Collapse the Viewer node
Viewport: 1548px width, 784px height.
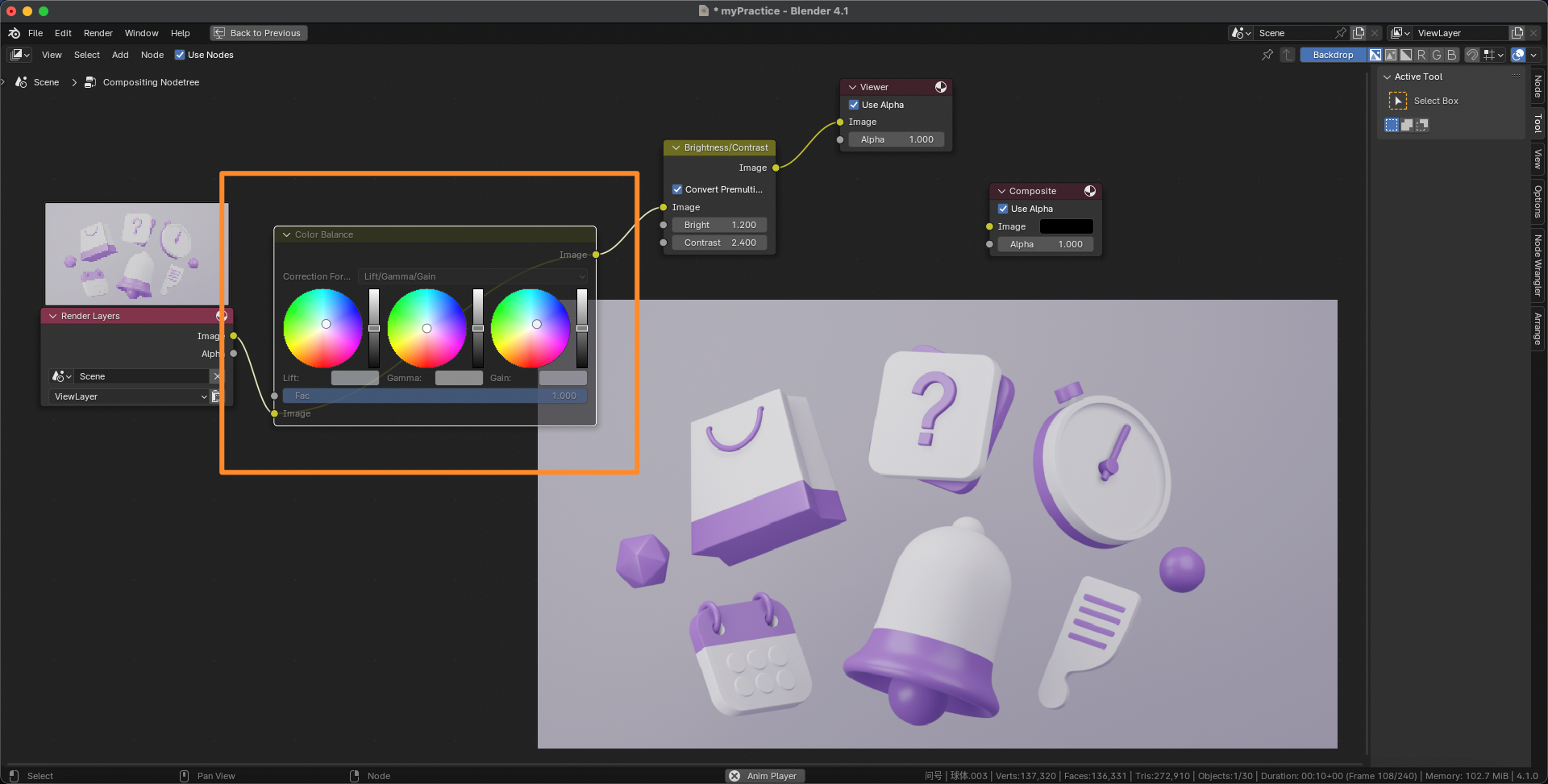[852, 87]
